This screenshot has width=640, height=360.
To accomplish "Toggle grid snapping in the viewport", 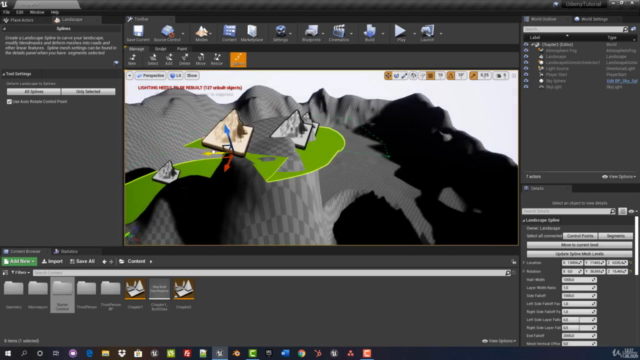I will pos(431,76).
